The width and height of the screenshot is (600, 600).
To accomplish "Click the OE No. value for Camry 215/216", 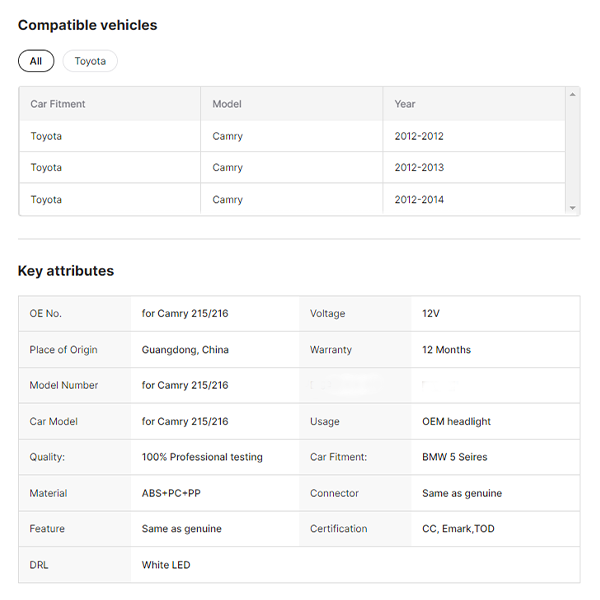I will coord(185,314).
